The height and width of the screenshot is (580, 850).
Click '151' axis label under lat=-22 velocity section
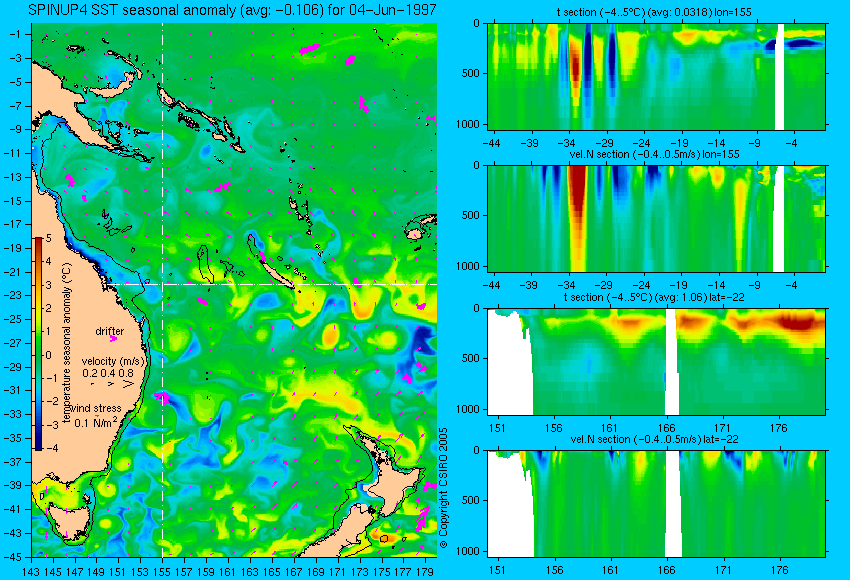tap(497, 570)
